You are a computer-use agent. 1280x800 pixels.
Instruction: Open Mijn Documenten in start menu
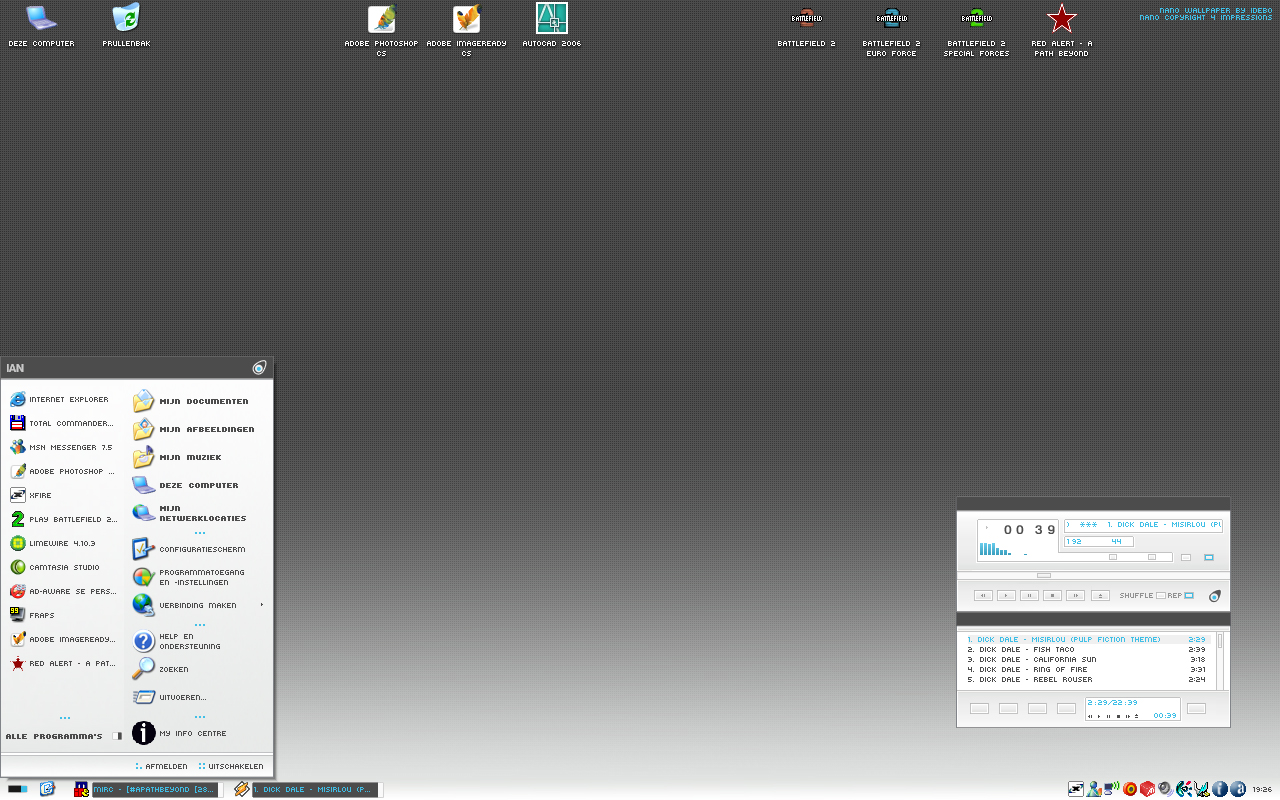tap(203, 401)
